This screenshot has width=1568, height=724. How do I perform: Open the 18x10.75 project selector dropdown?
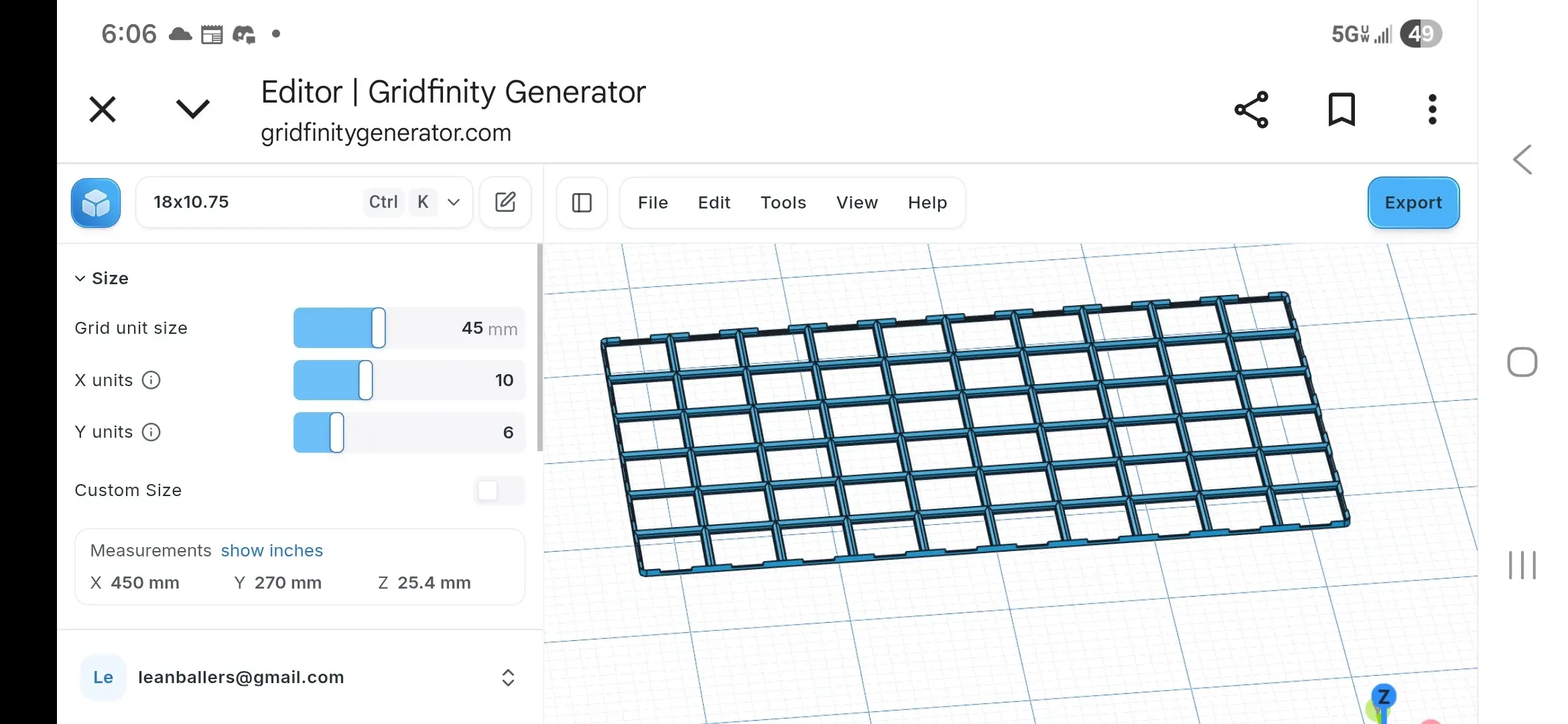[304, 202]
